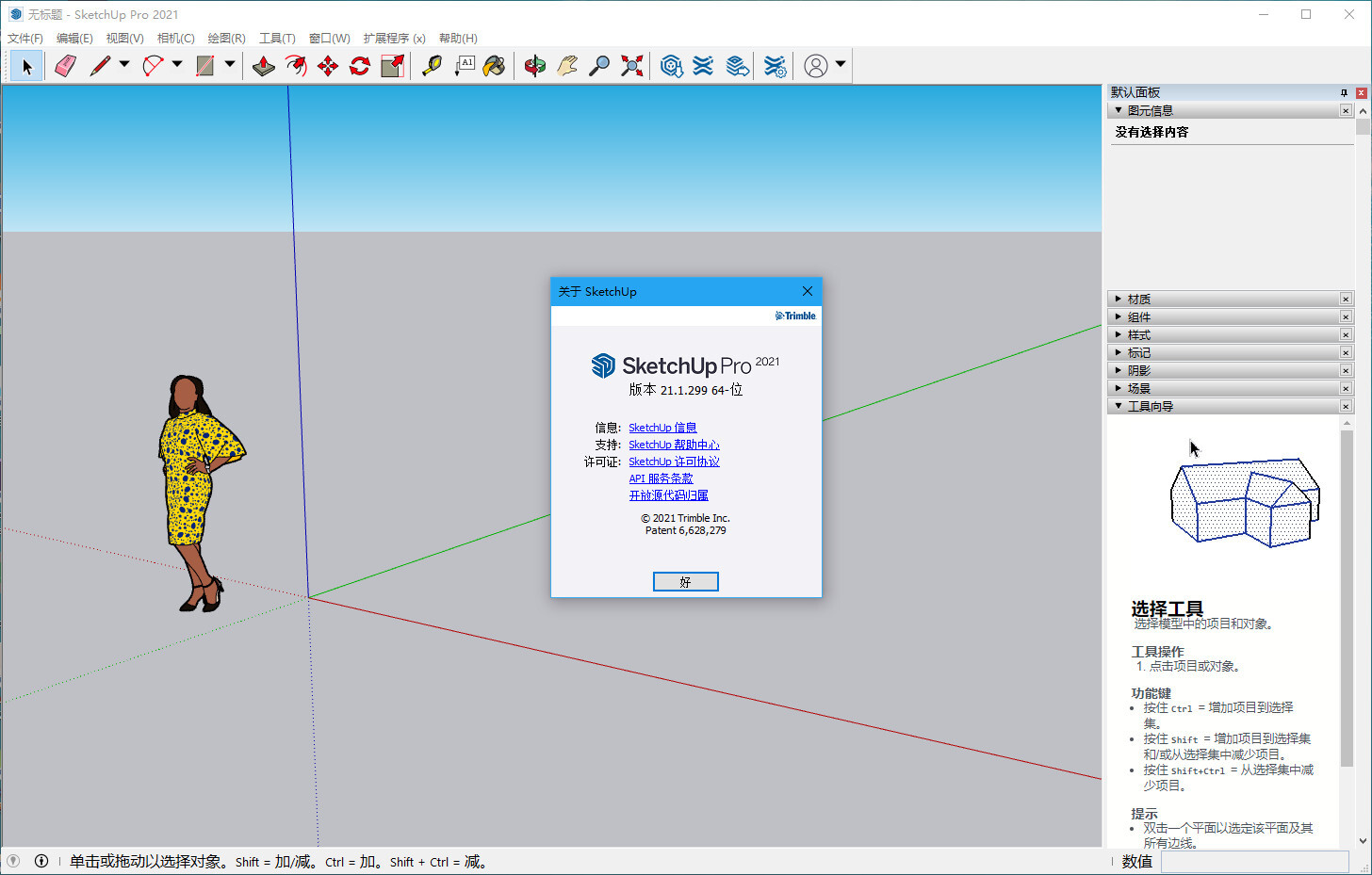Pick the Eraser tool
The height and width of the screenshot is (875, 1372).
click(x=65, y=66)
